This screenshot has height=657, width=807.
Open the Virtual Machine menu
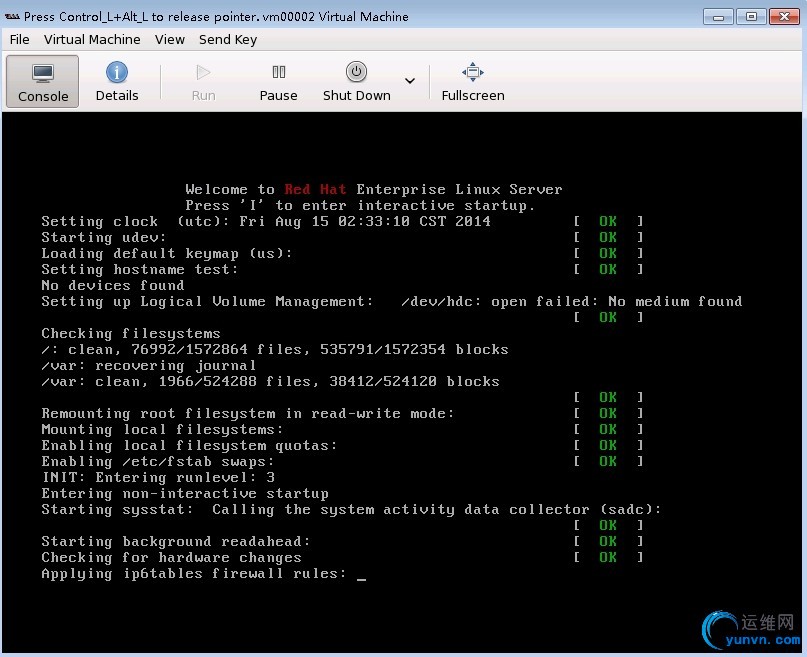point(92,40)
